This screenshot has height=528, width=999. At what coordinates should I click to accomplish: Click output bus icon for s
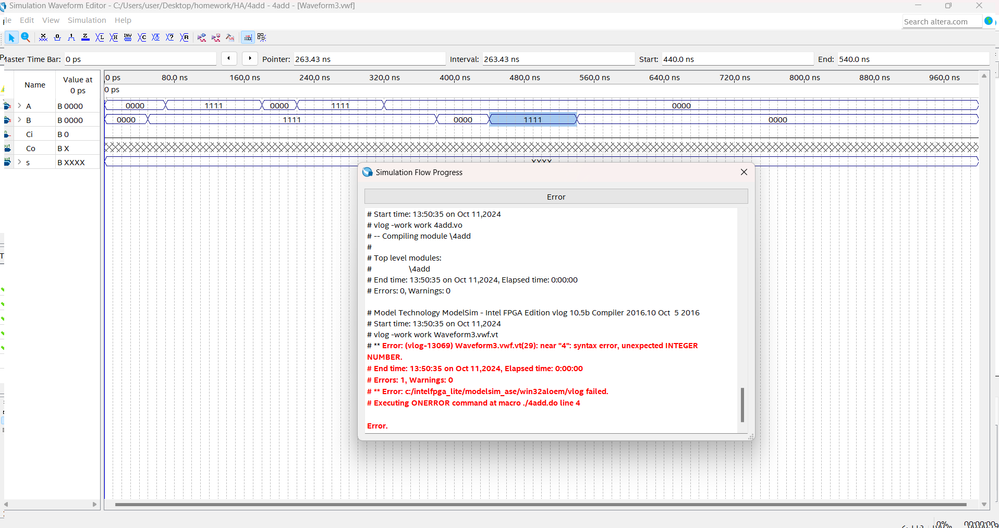pyautogui.click(x=7, y=162)
